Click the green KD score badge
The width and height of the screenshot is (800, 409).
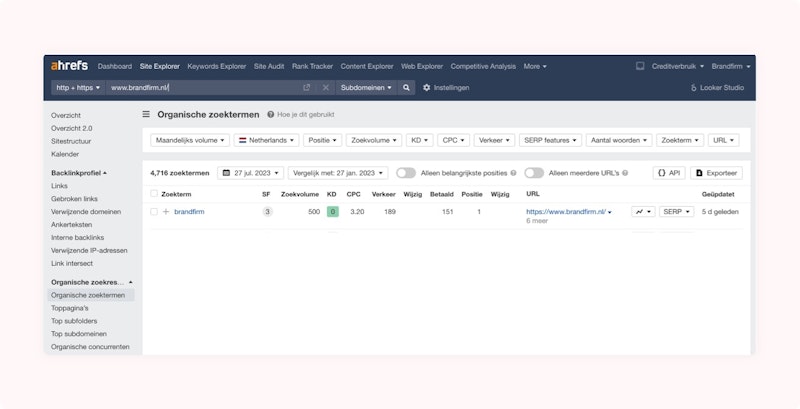point(332,212)
